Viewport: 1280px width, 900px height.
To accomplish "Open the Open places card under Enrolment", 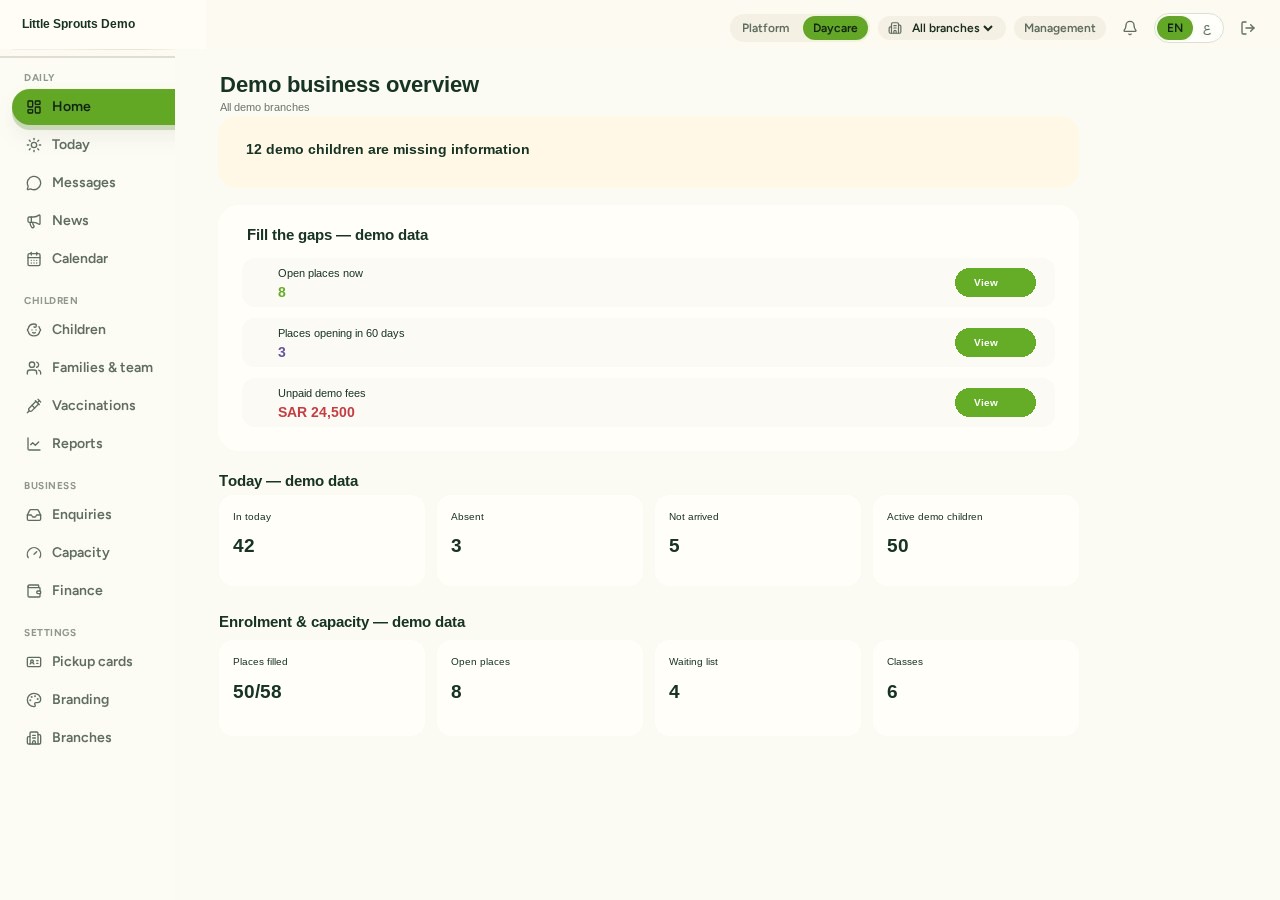I will (540, 688).
